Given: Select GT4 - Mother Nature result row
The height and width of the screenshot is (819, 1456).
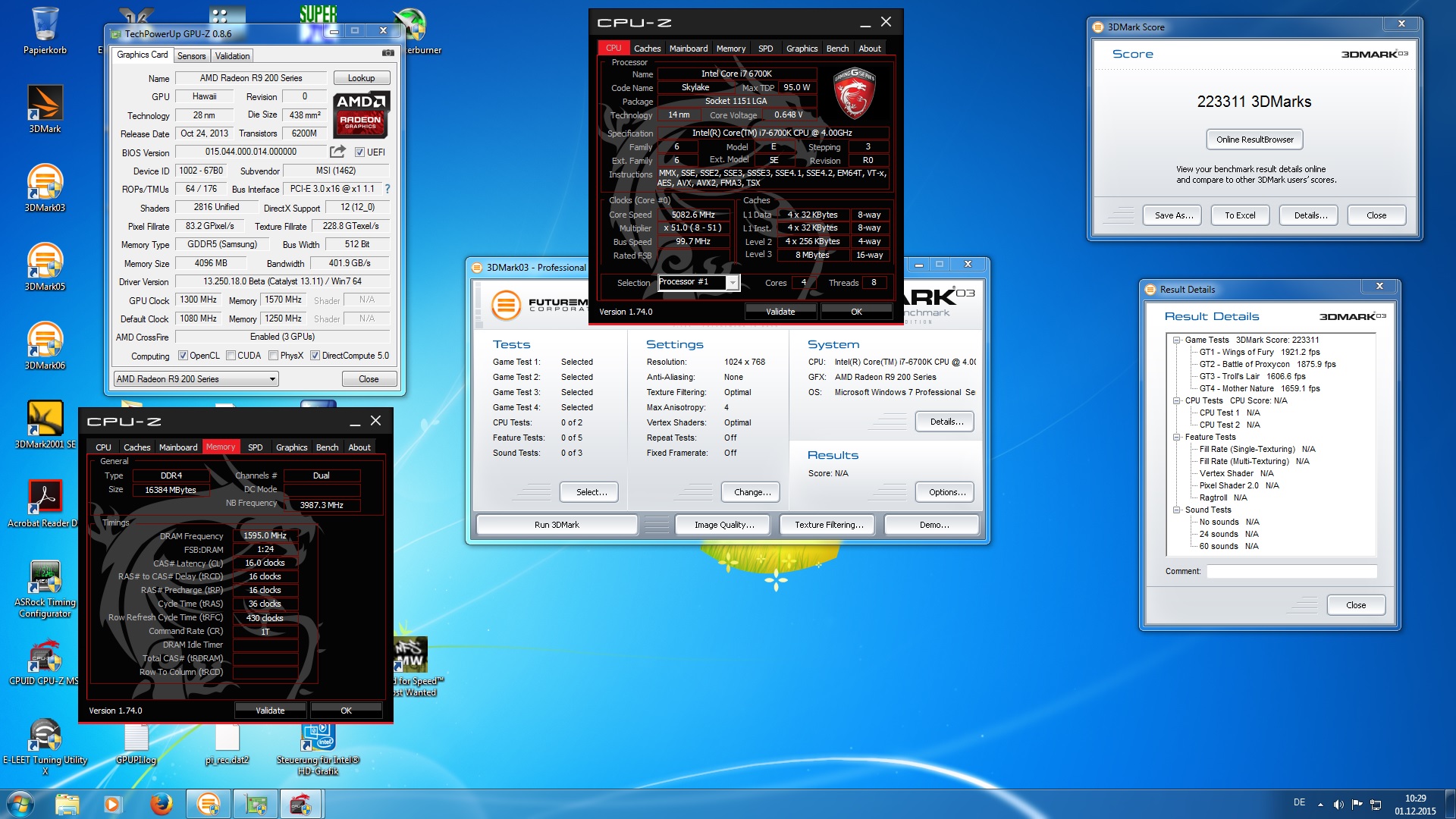Looking at the screenshot, I should (1260, 388).
